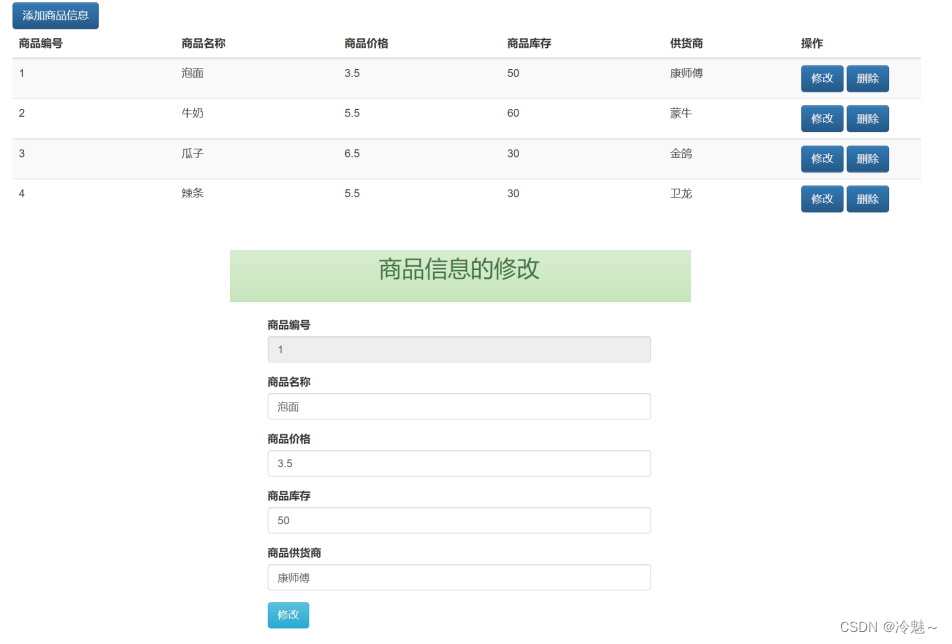Focus the 商品库存 input containing 50
952x644 pixels.
[459, 520]
